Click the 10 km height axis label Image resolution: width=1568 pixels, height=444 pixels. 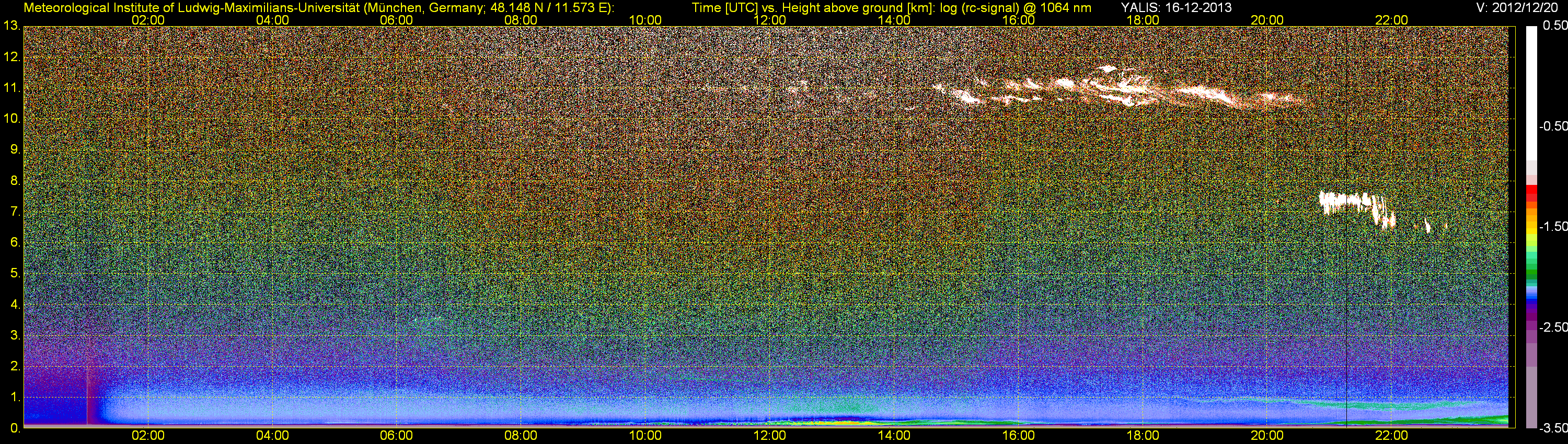pyautogui.click(x=11, y=119)
